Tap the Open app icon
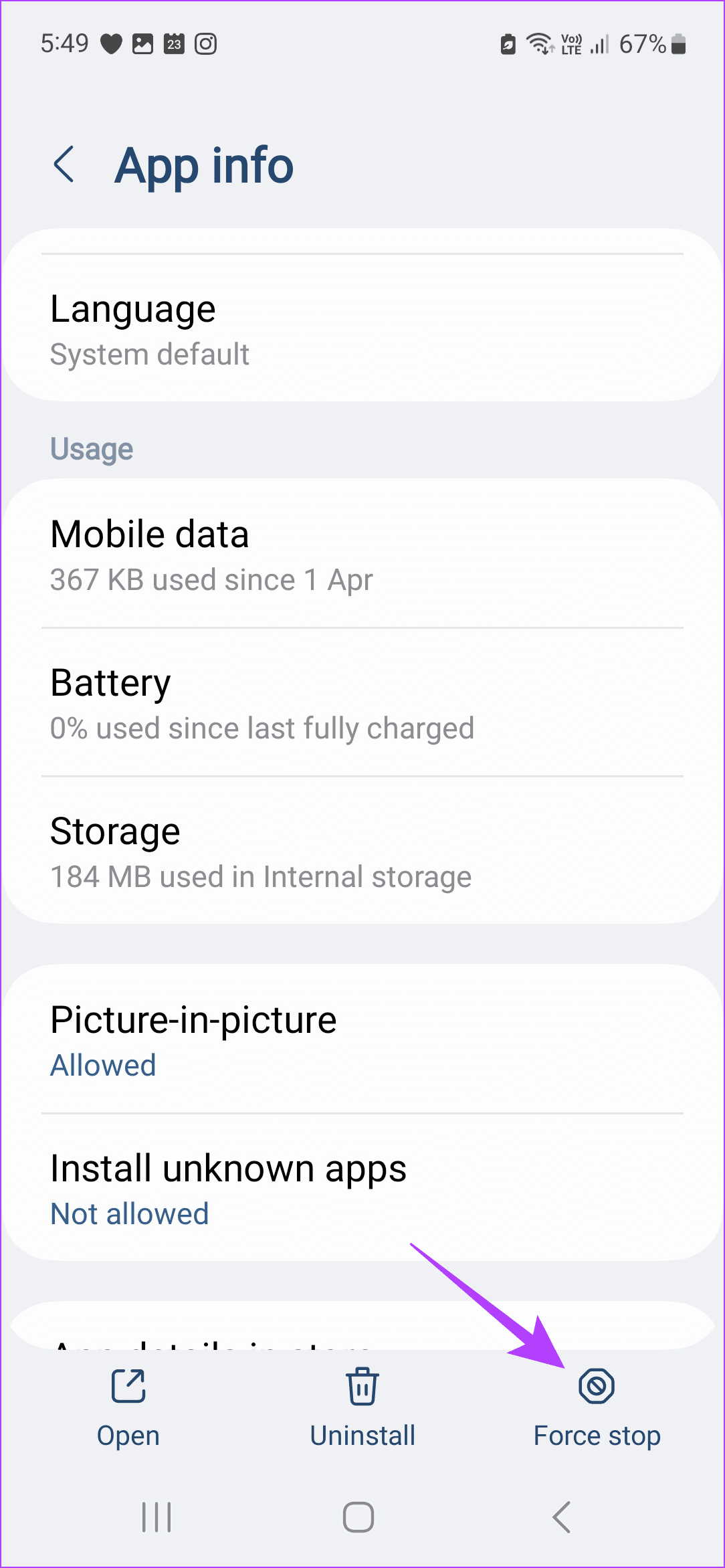 pos(128,1385)
